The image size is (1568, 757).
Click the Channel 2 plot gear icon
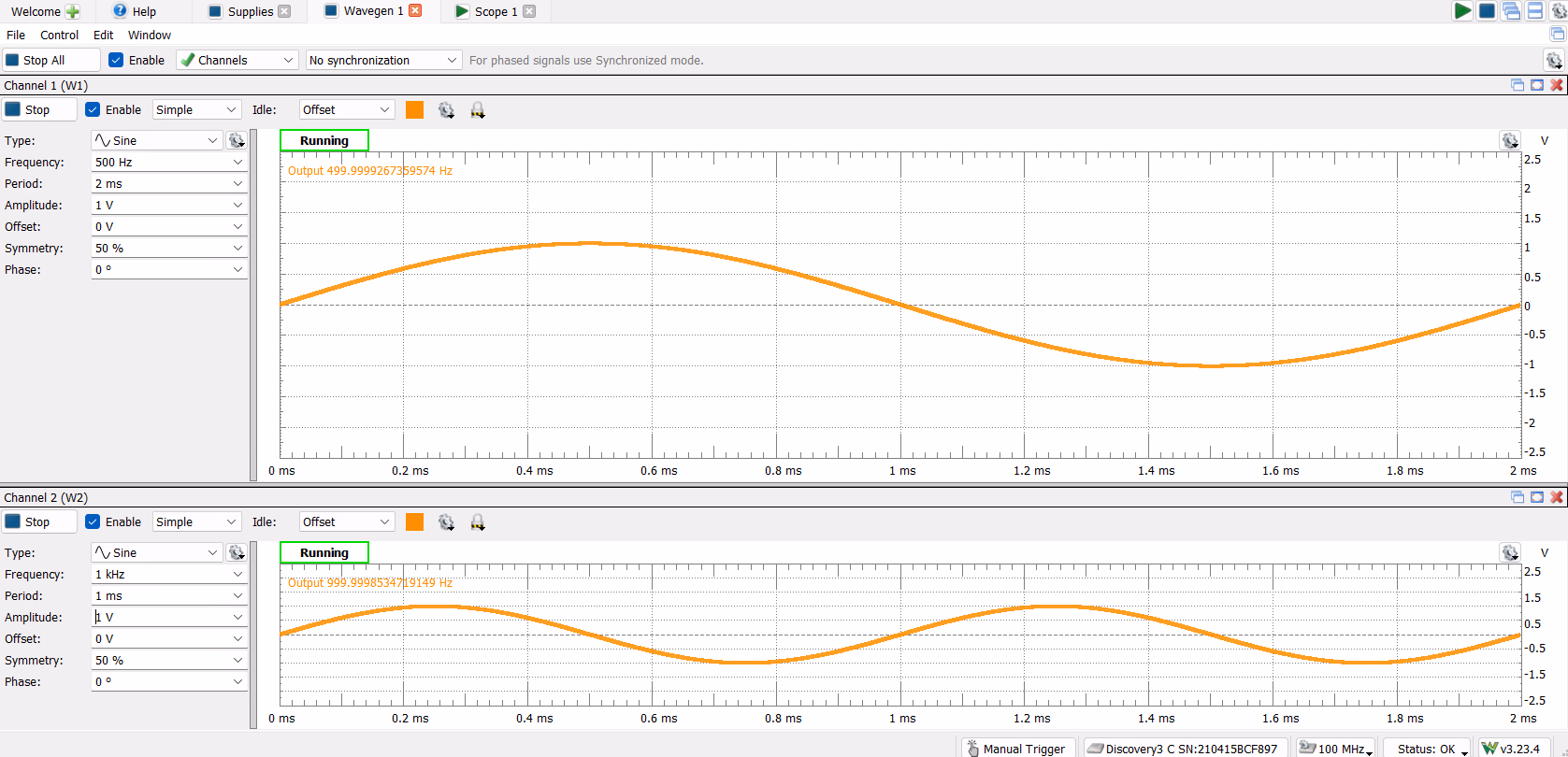click(x=1510, y=552)
